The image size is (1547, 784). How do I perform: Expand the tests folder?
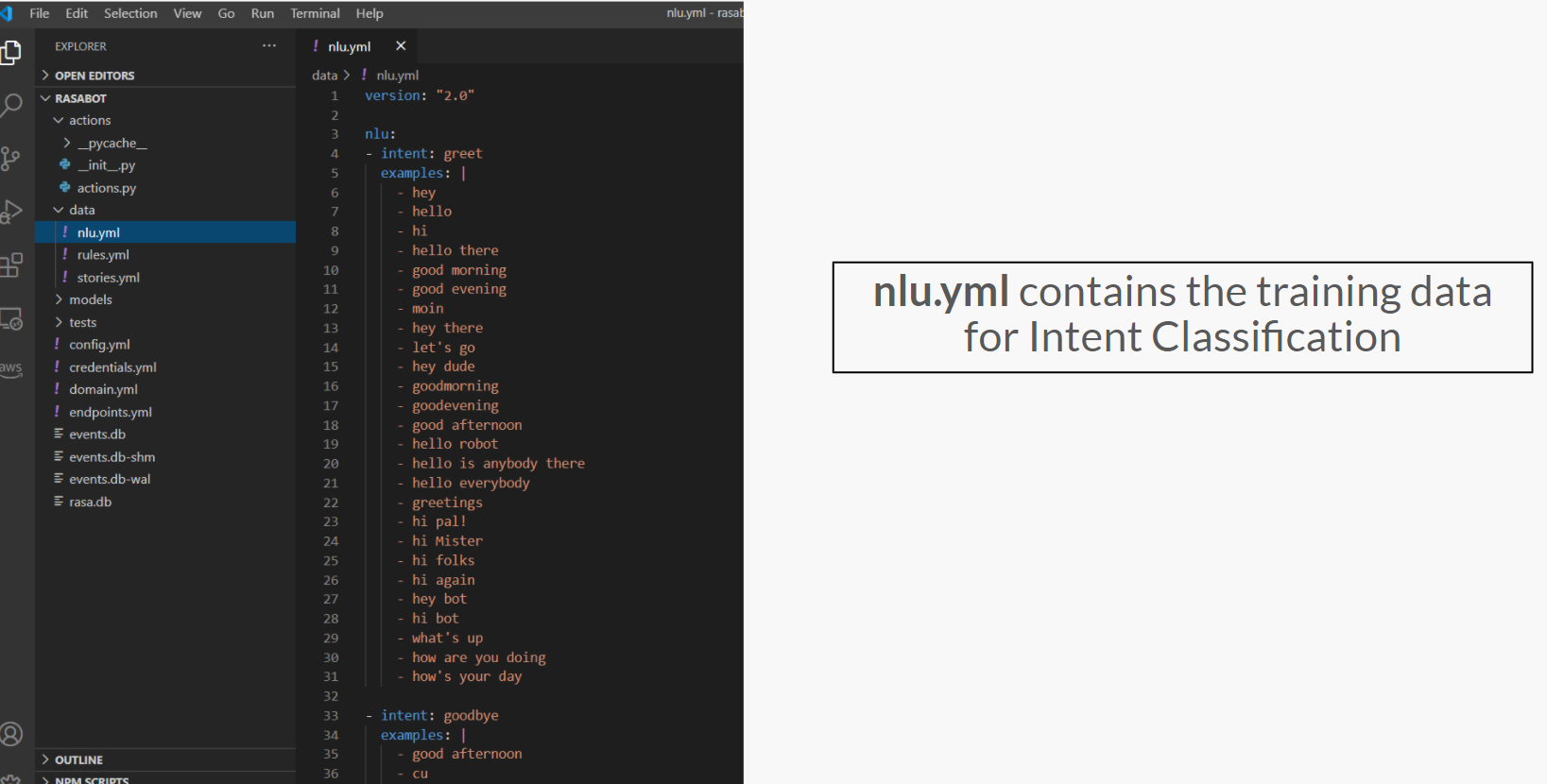coord(165,322)
